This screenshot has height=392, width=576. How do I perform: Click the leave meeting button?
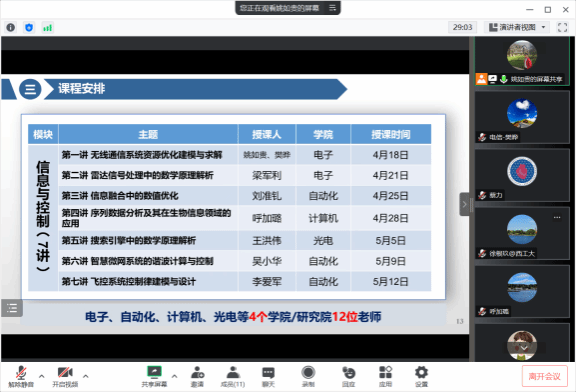[x=544, y=376]
